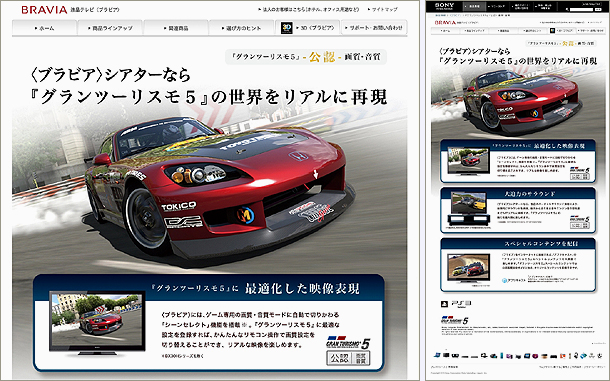
Task: Select the highlighted first tab of the black Sony bar
Action: pyautogui.click(x=474, y=6)
